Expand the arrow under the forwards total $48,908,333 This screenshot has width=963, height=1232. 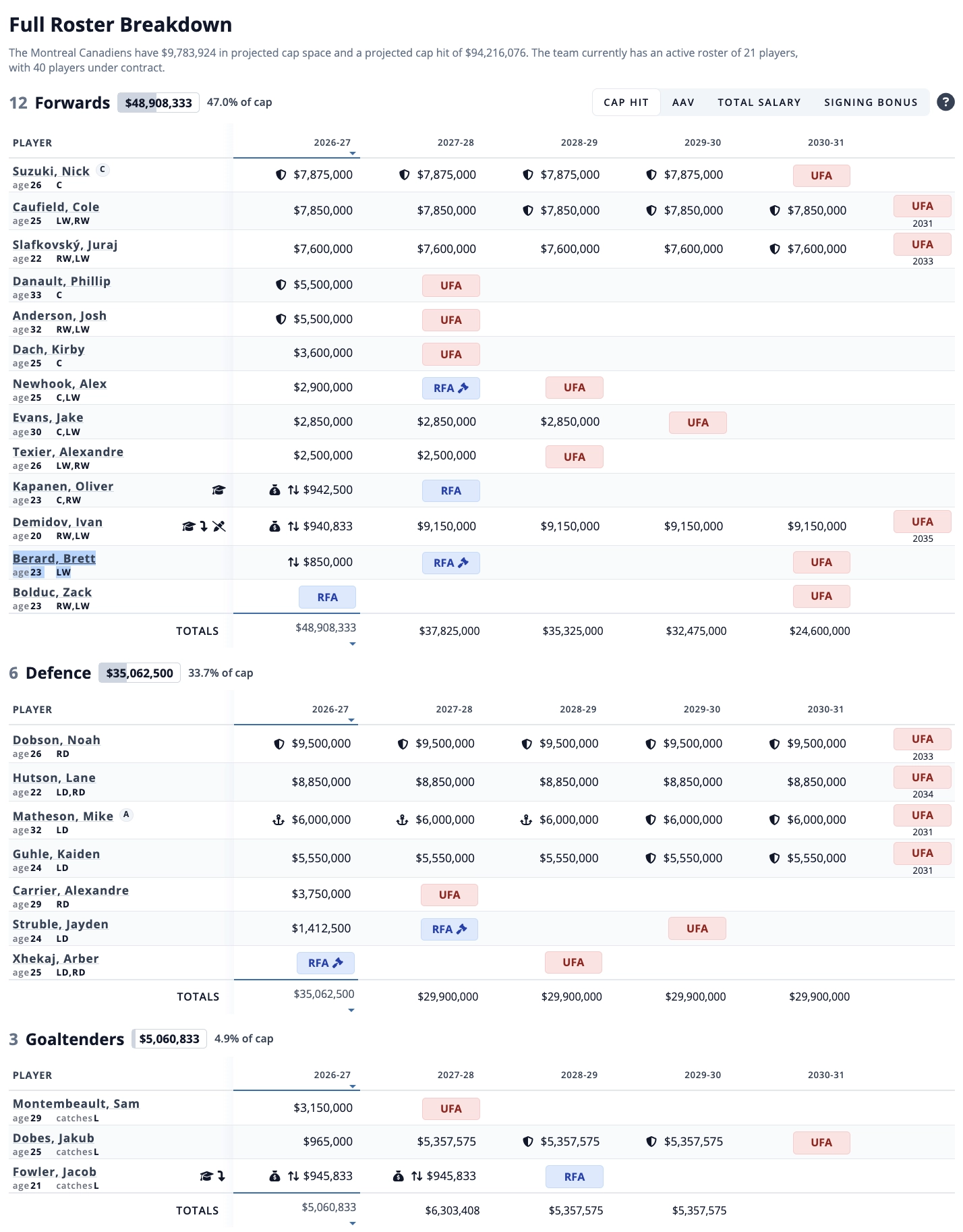click(353, 644)
